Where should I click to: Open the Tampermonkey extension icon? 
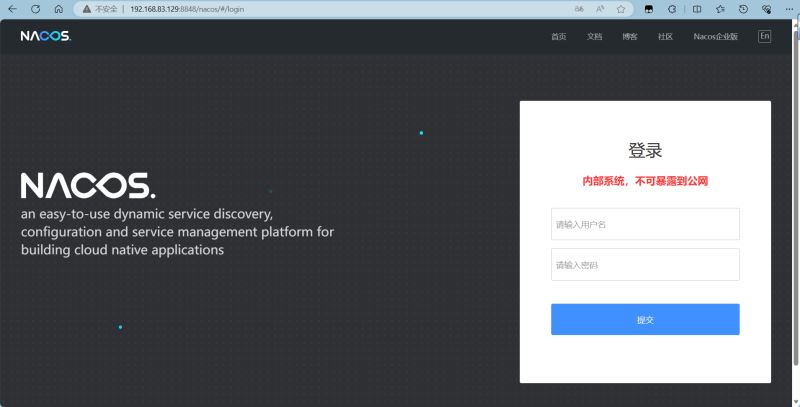coord(648,9)
